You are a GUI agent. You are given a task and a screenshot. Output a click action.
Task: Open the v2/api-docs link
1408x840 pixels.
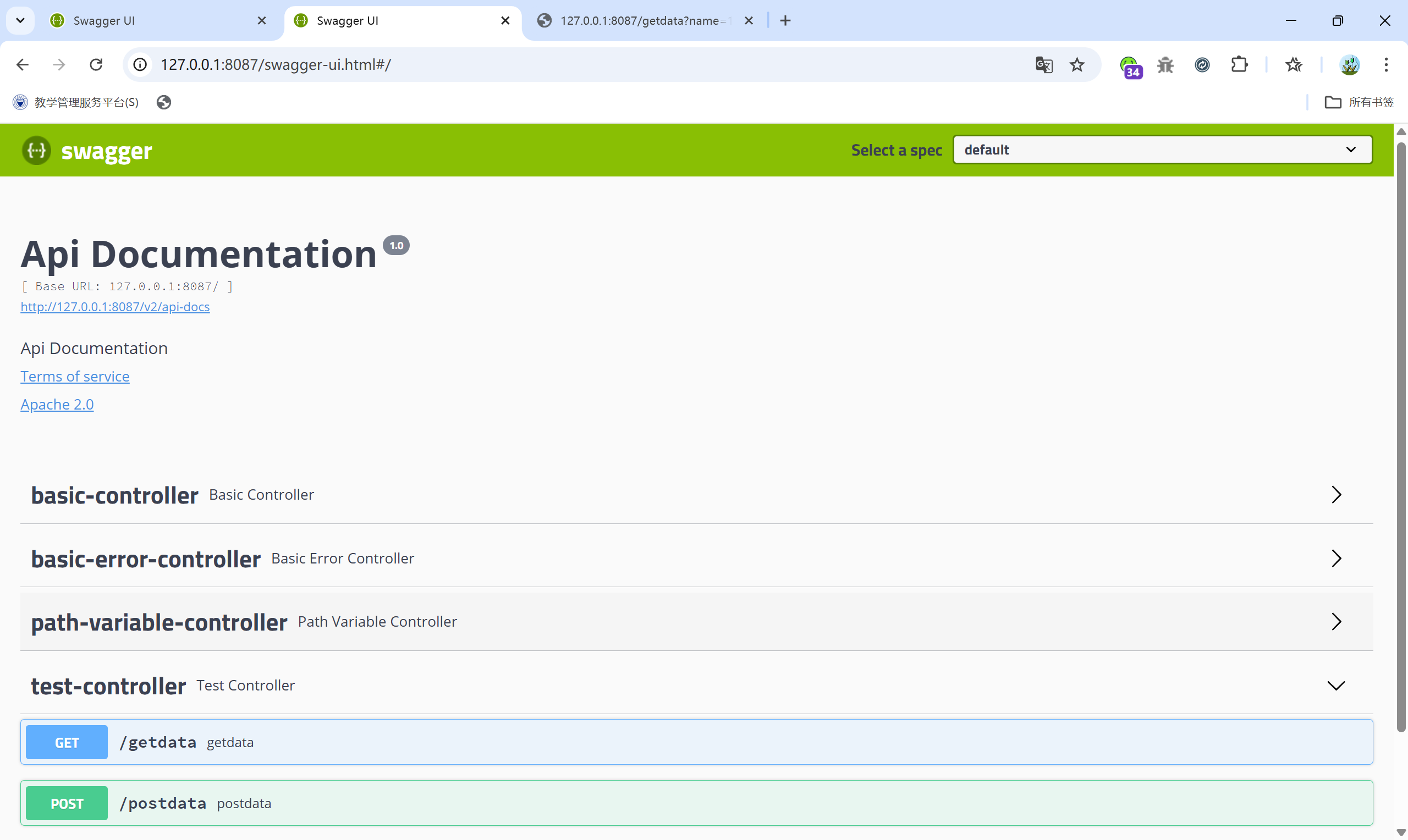pyautogui.click(x=115, y=307)
